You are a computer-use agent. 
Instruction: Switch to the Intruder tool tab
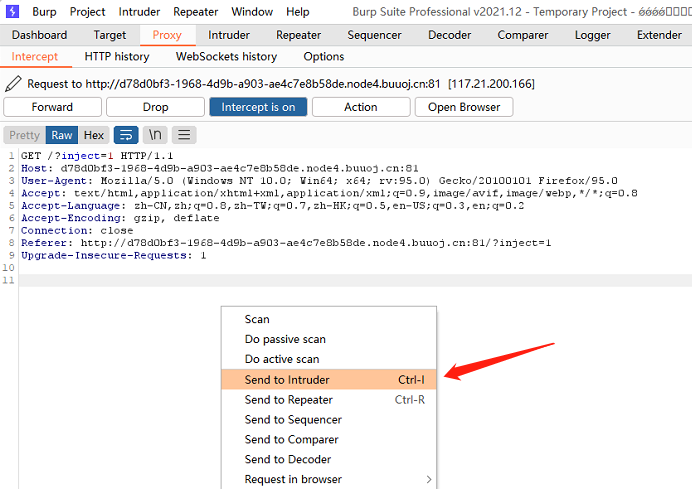coord(229,35)
